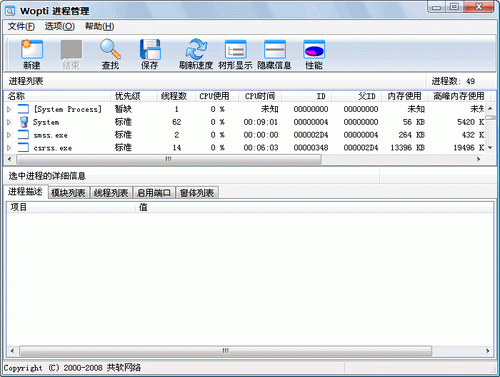Screen dimensions: 500x377
Task: Click the process list horizontal scrollbar thumb
Action: tap(169, 159)
